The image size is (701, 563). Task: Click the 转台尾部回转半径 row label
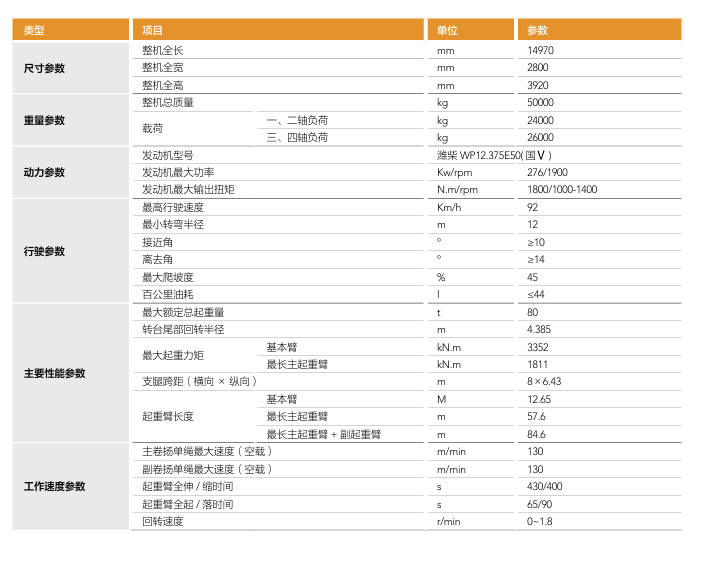pyautogui.click(x=183, y=330)
